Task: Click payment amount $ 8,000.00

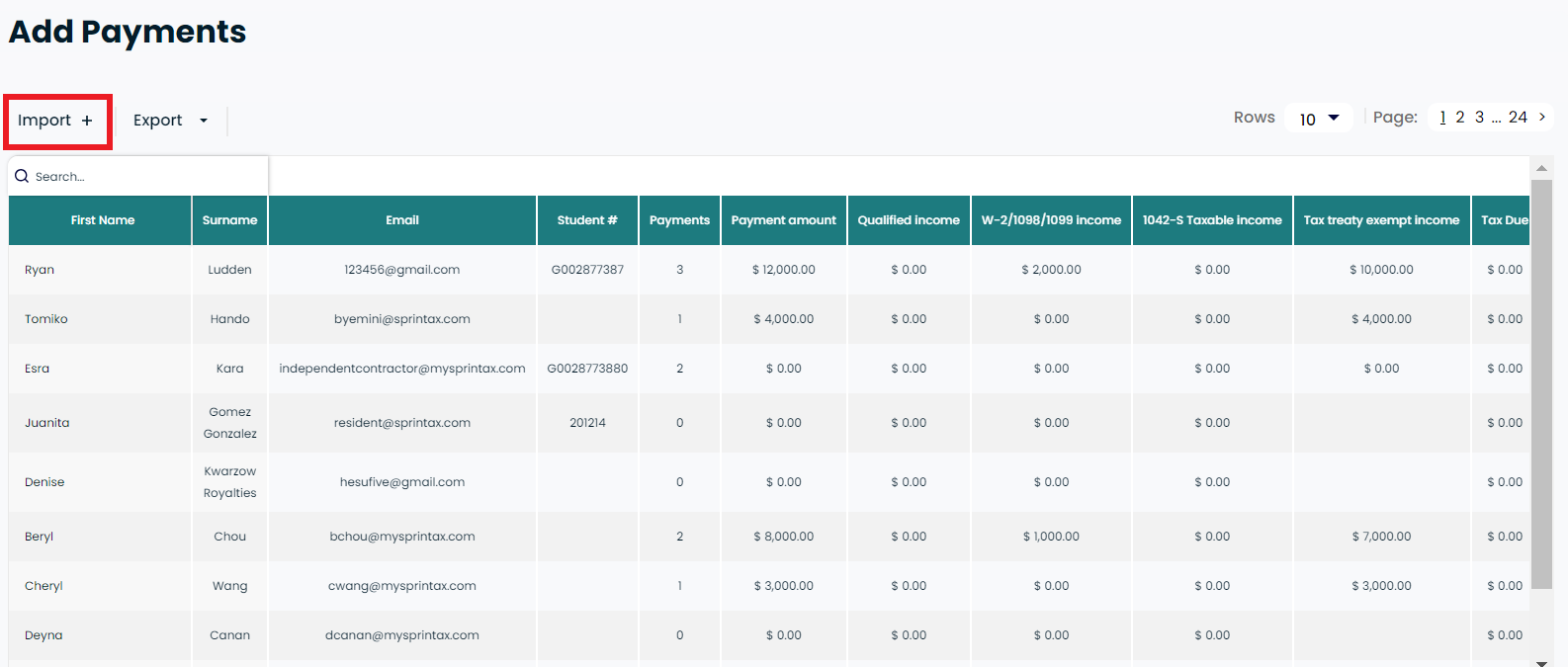Action: (784, 537)
